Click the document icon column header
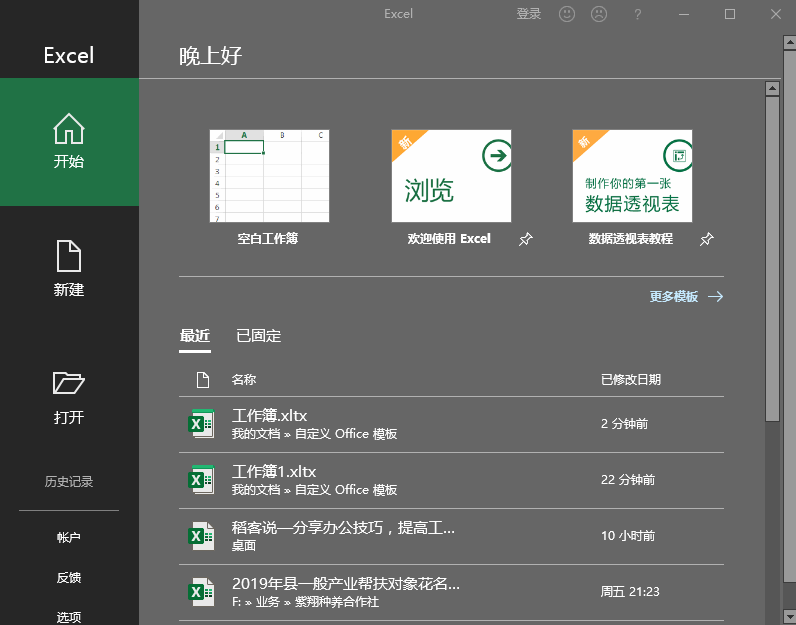Viewport: 796px width, 625px height. 203,379
